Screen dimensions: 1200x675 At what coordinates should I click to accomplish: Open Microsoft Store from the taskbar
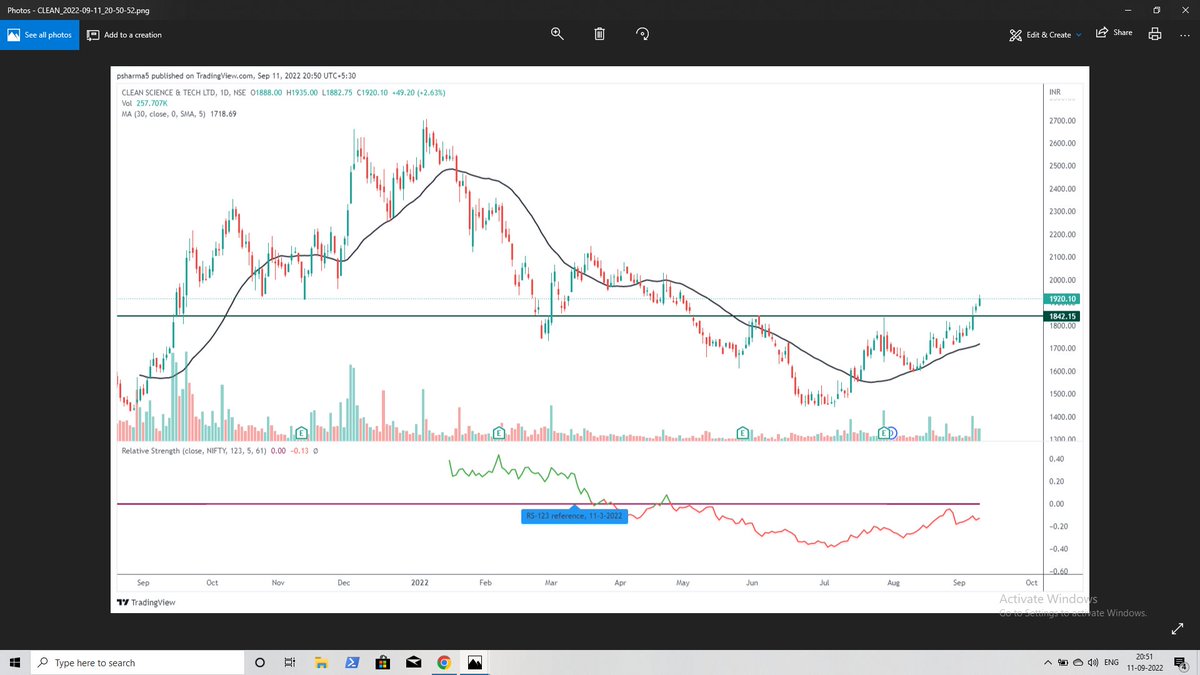tap(383, 661)
